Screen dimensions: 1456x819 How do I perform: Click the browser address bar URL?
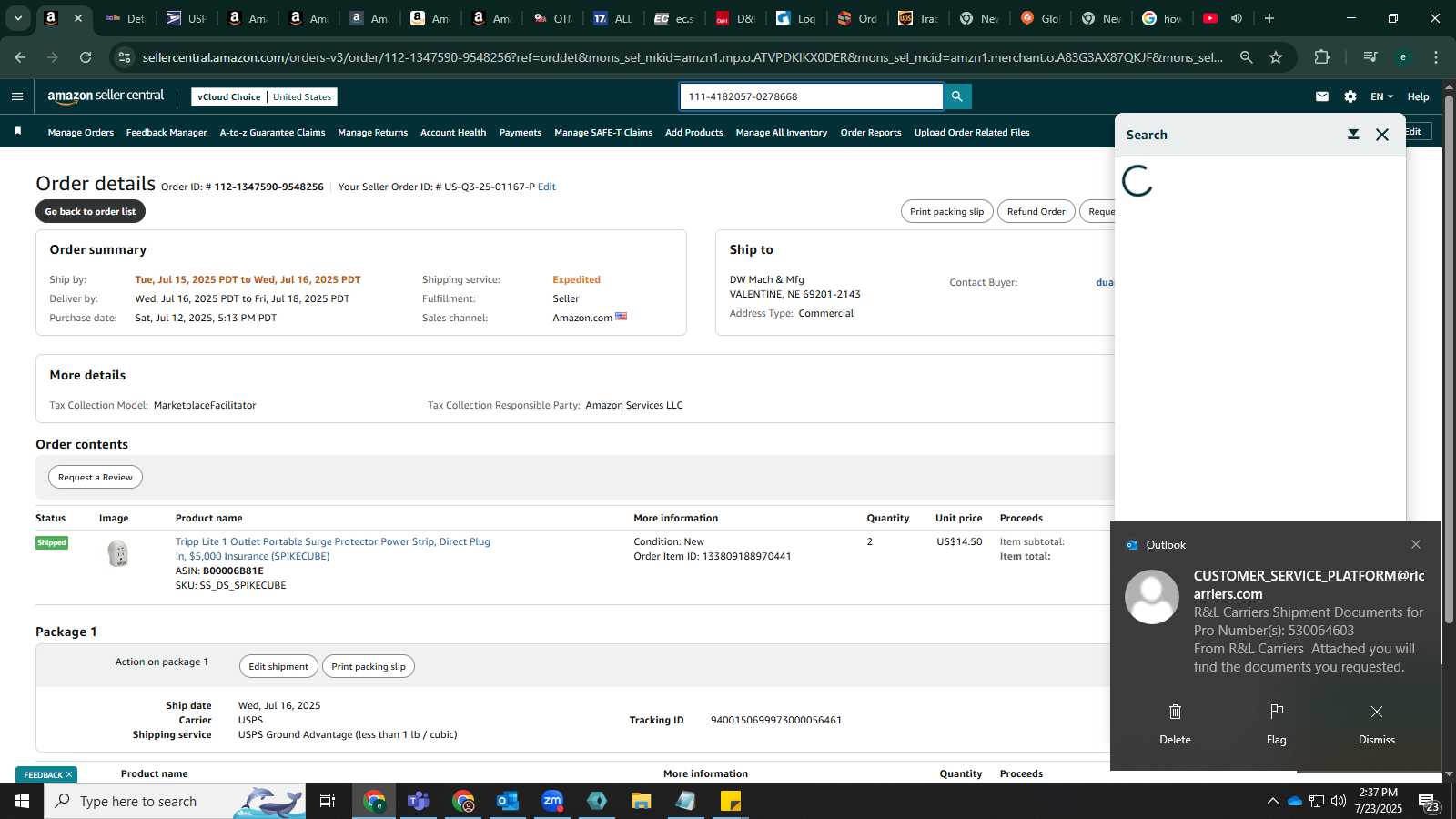point(682,57)
